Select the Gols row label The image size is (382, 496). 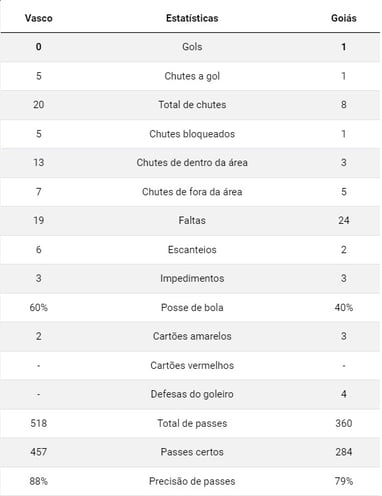tap(192, 47)
